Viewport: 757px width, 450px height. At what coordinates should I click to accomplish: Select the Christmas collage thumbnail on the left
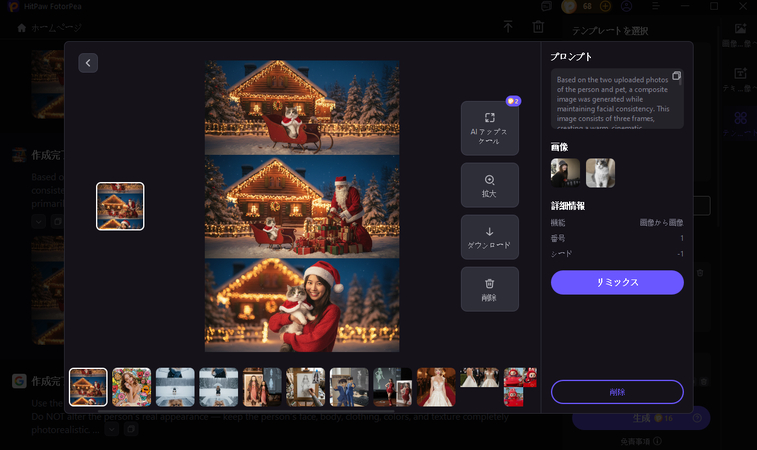[120, 206]
